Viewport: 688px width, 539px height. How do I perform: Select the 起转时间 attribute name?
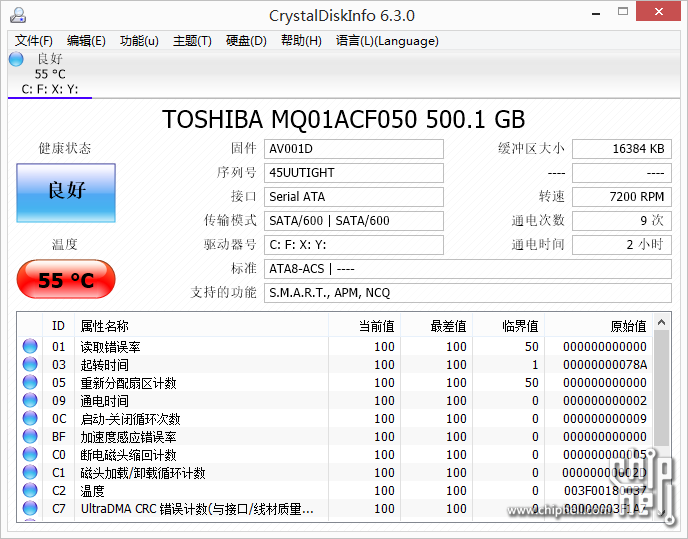coord(104,365)
